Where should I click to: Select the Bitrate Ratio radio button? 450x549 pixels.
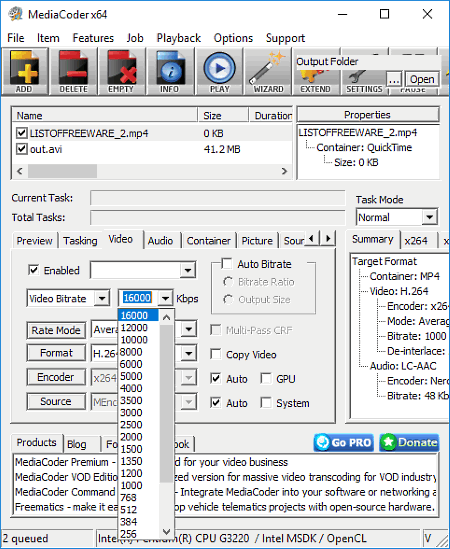pos(228,282)
